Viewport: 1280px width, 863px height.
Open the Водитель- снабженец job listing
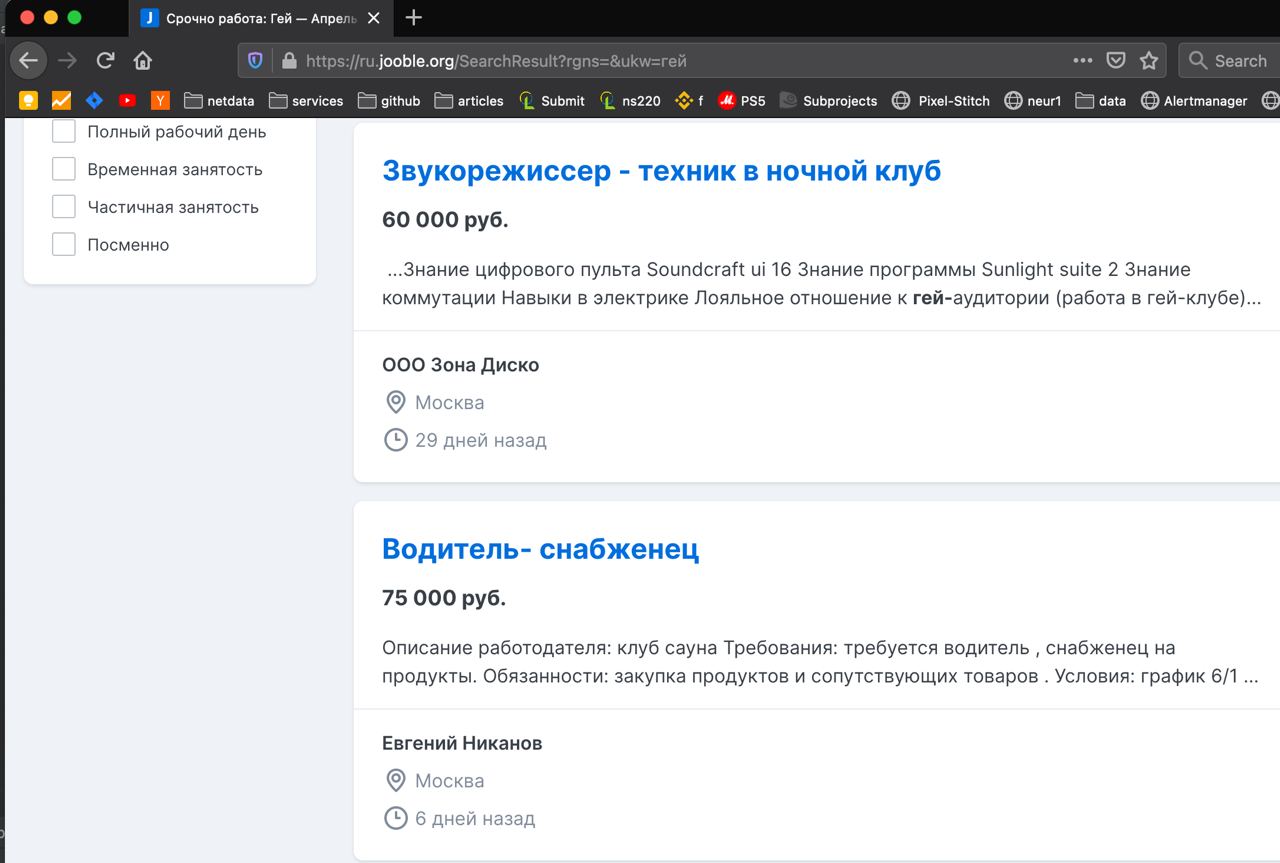540,549
